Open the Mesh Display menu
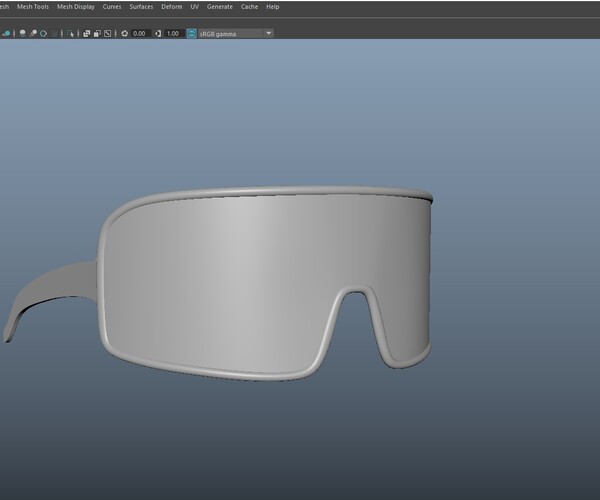Viewport: 600px width, 500px height. click(76, 7)
